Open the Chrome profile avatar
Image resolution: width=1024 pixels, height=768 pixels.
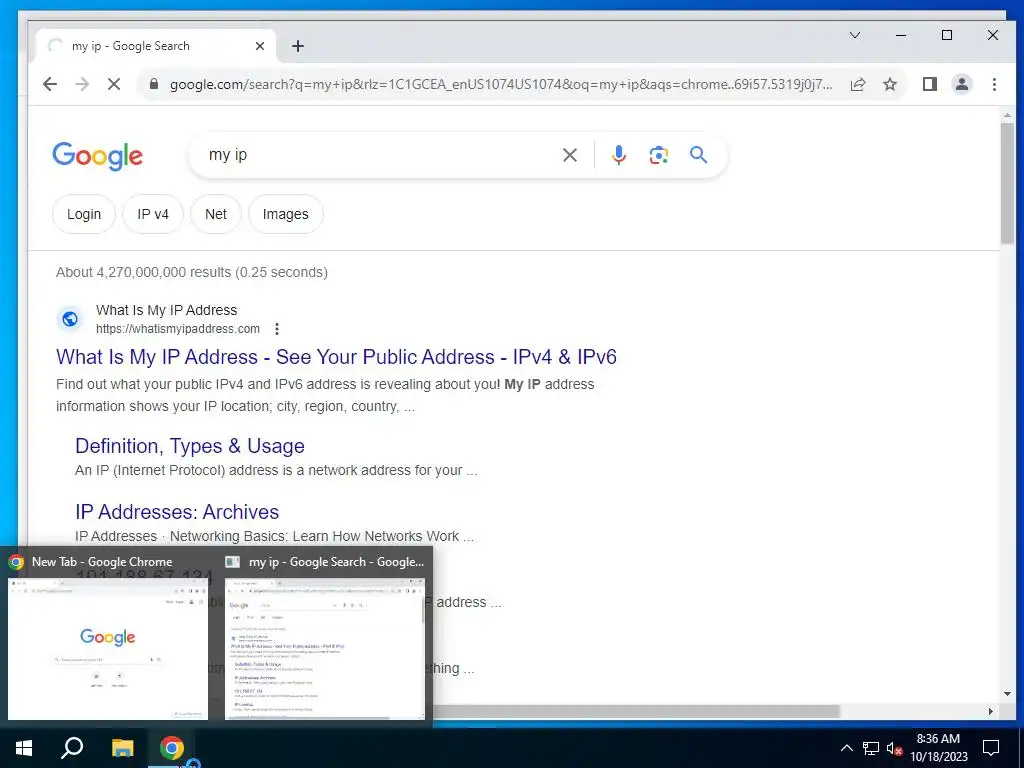tap(962, 84)
